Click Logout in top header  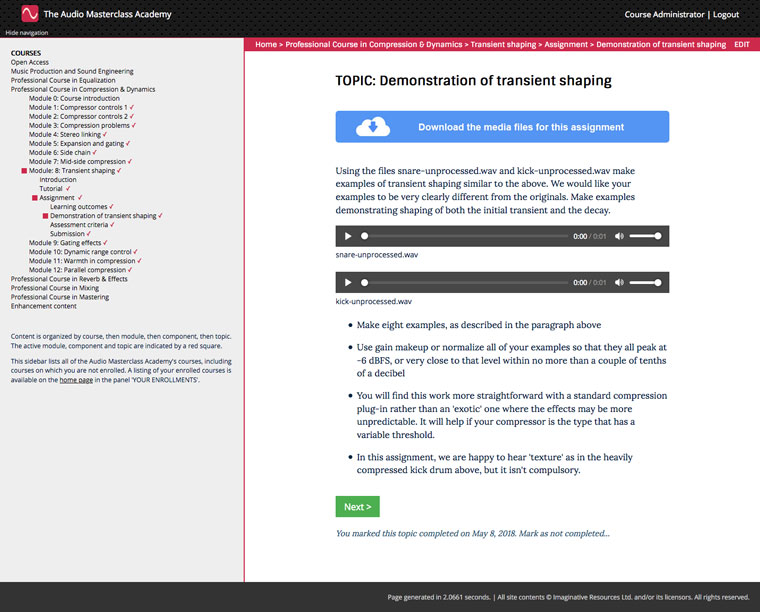pyautogui.click(x=726, y=15)
